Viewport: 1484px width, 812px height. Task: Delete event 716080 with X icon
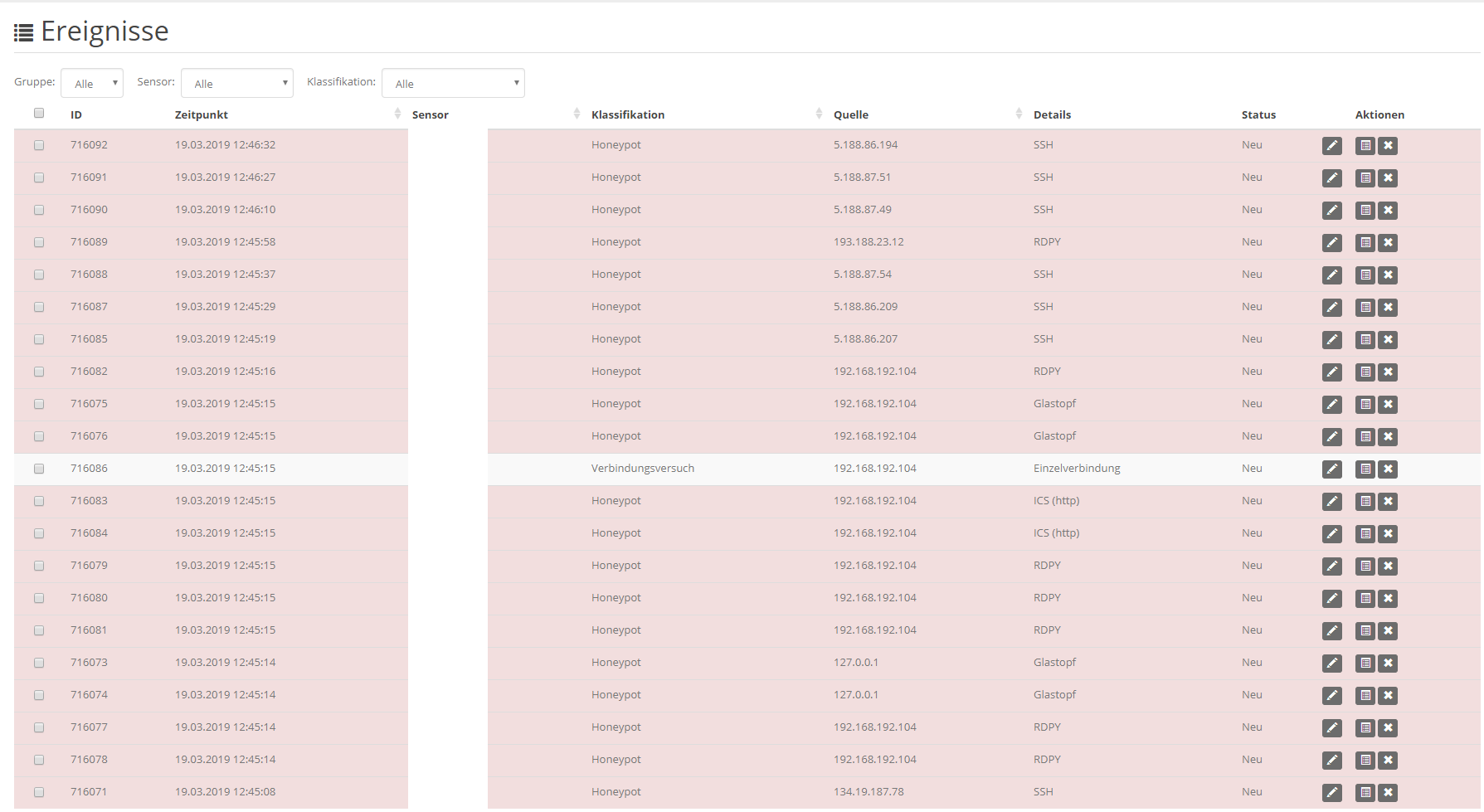[x=1388, y=599]
